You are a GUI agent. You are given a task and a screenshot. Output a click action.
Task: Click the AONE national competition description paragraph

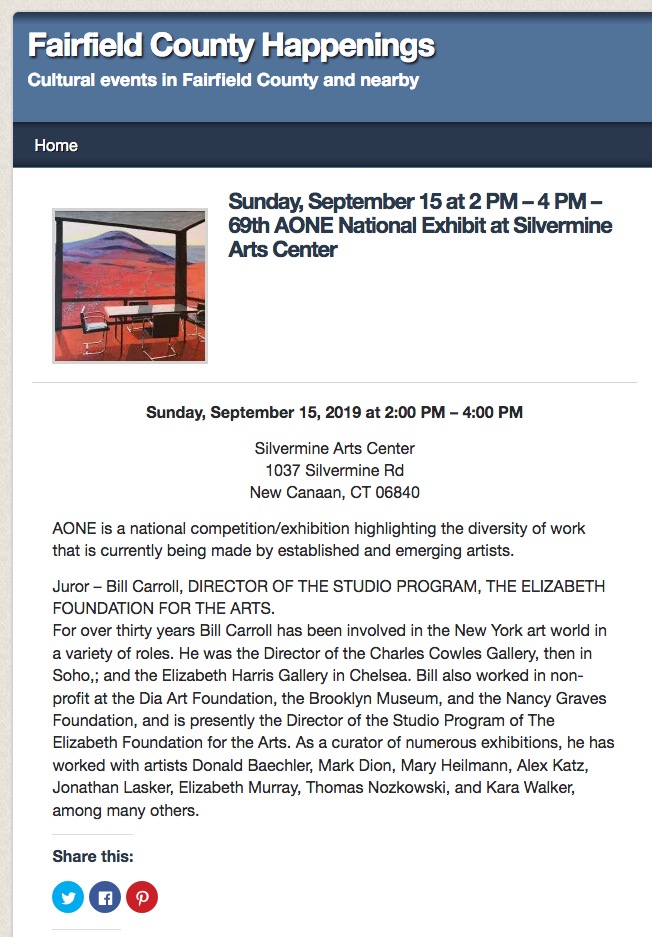click(x=319, y=539)
